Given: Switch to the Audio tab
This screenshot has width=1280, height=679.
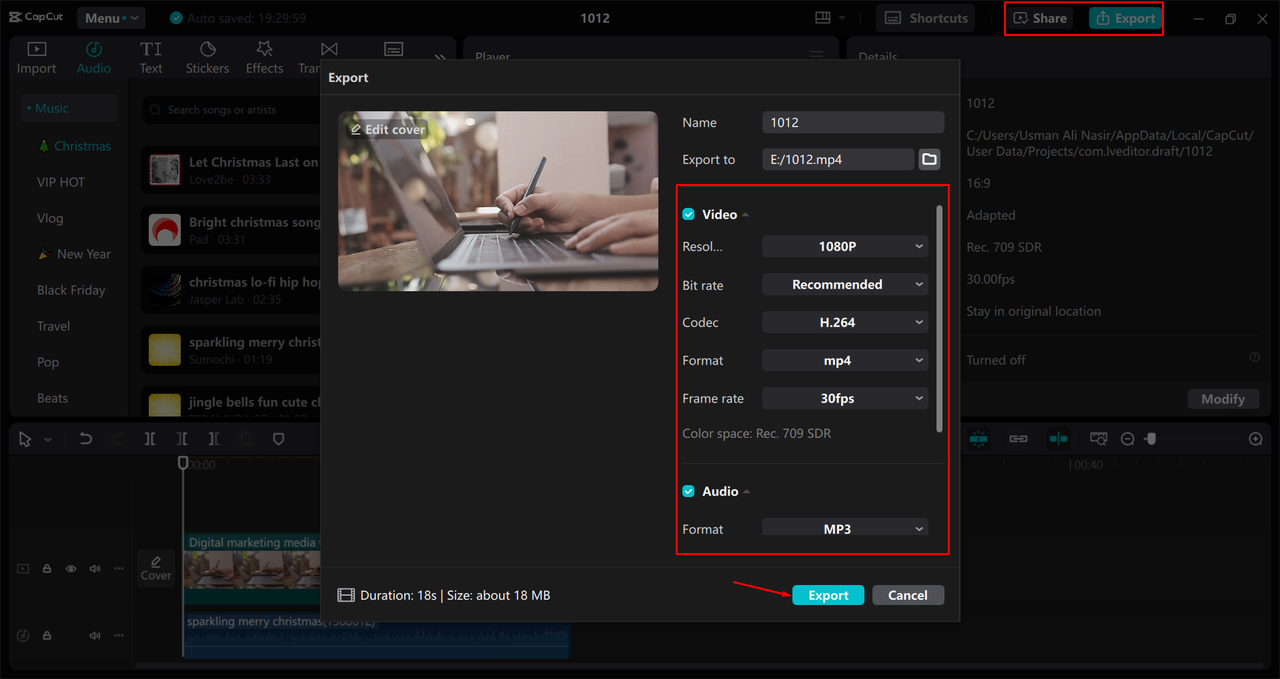Looking at the screenshot, I should point(94,57).
